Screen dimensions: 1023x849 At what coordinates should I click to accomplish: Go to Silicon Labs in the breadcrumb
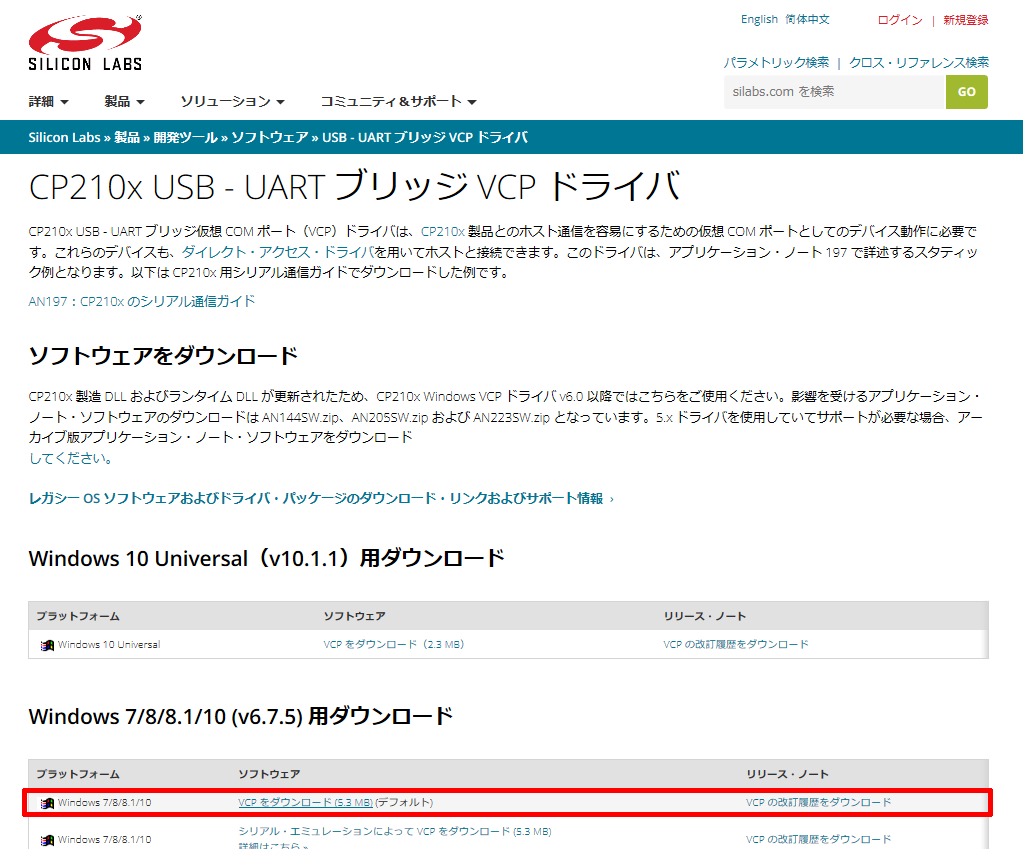click(x=64, y=138)
